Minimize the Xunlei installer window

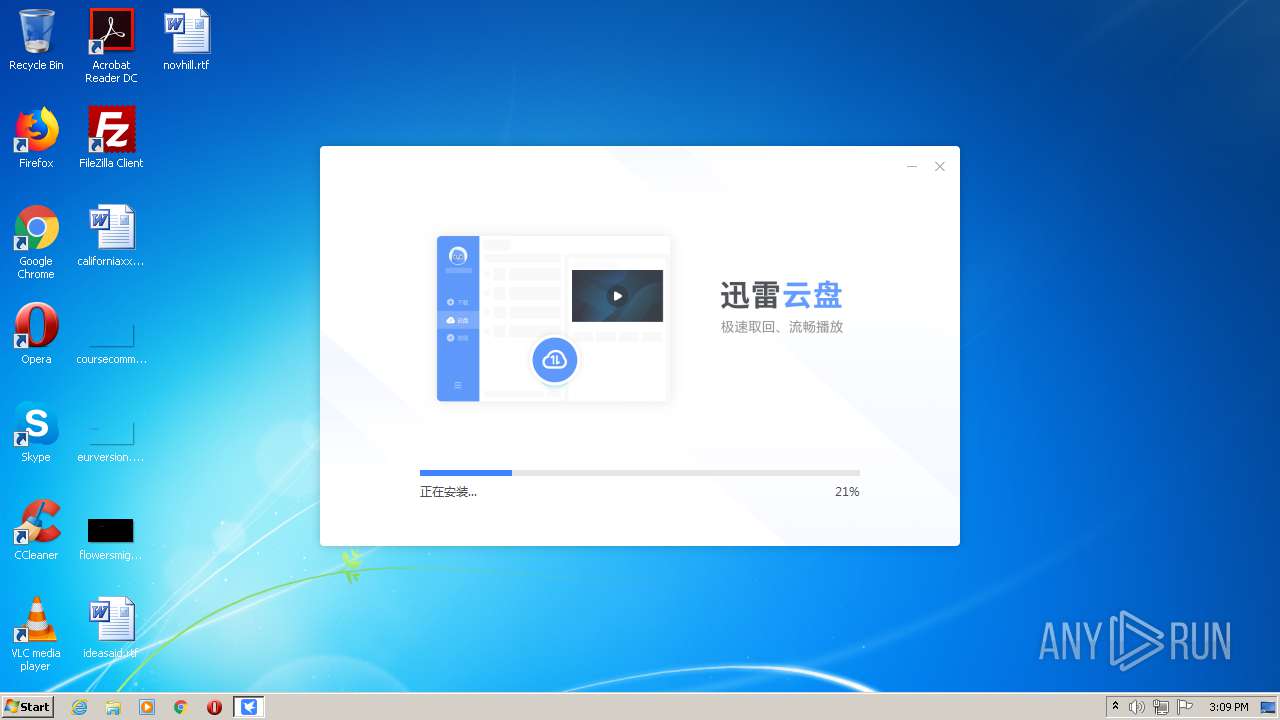[912, 167]
